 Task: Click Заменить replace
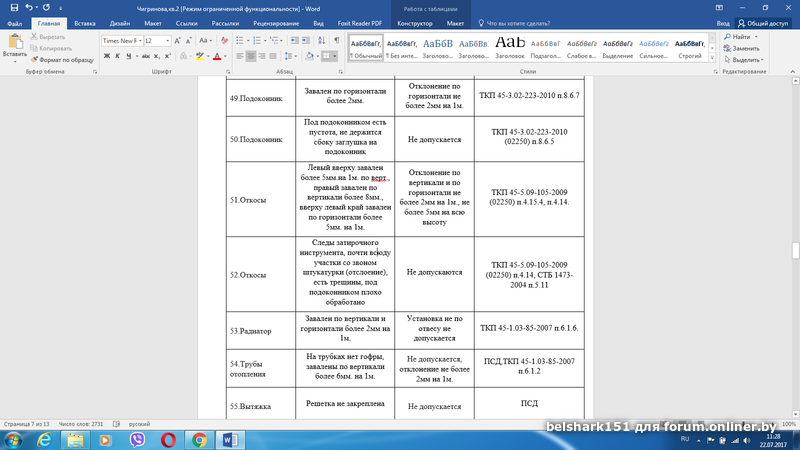coord(741,48)
